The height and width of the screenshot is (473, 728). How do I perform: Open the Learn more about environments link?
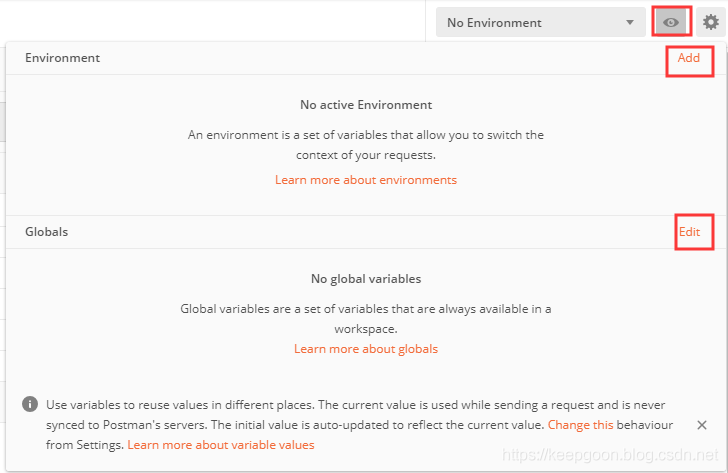366,180
